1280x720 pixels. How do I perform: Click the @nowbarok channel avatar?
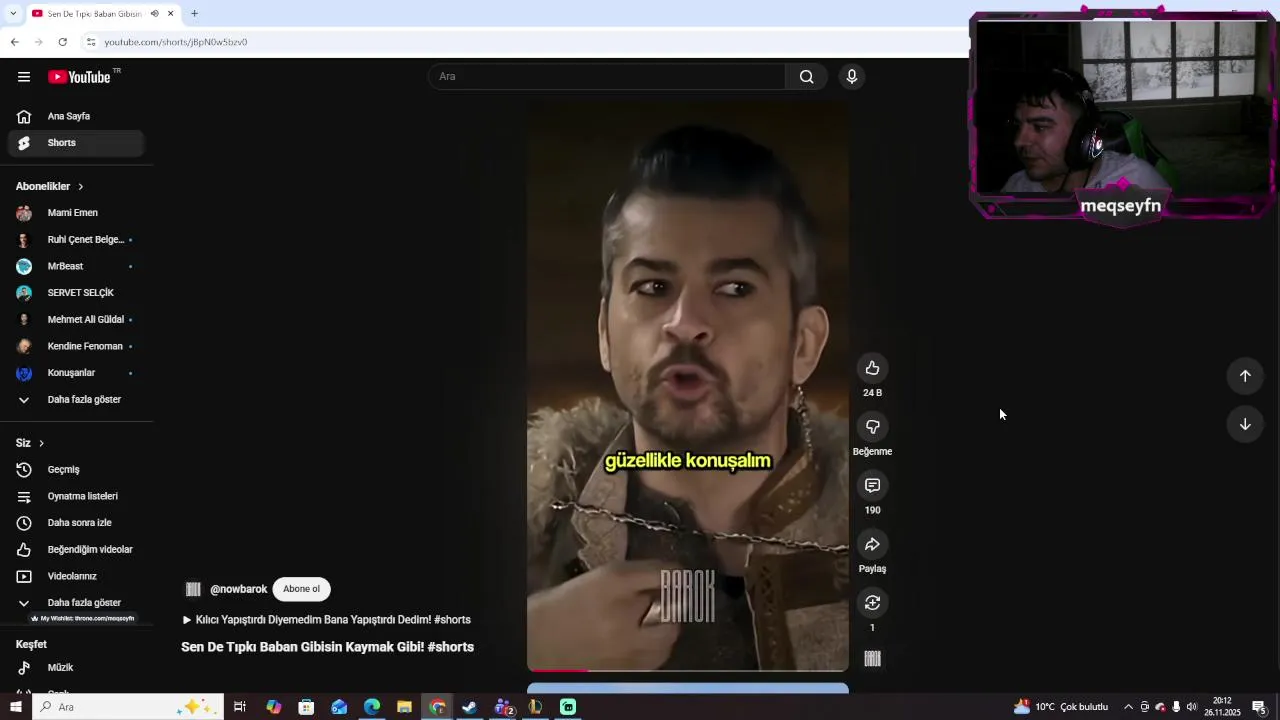click(x=193, y=589)
